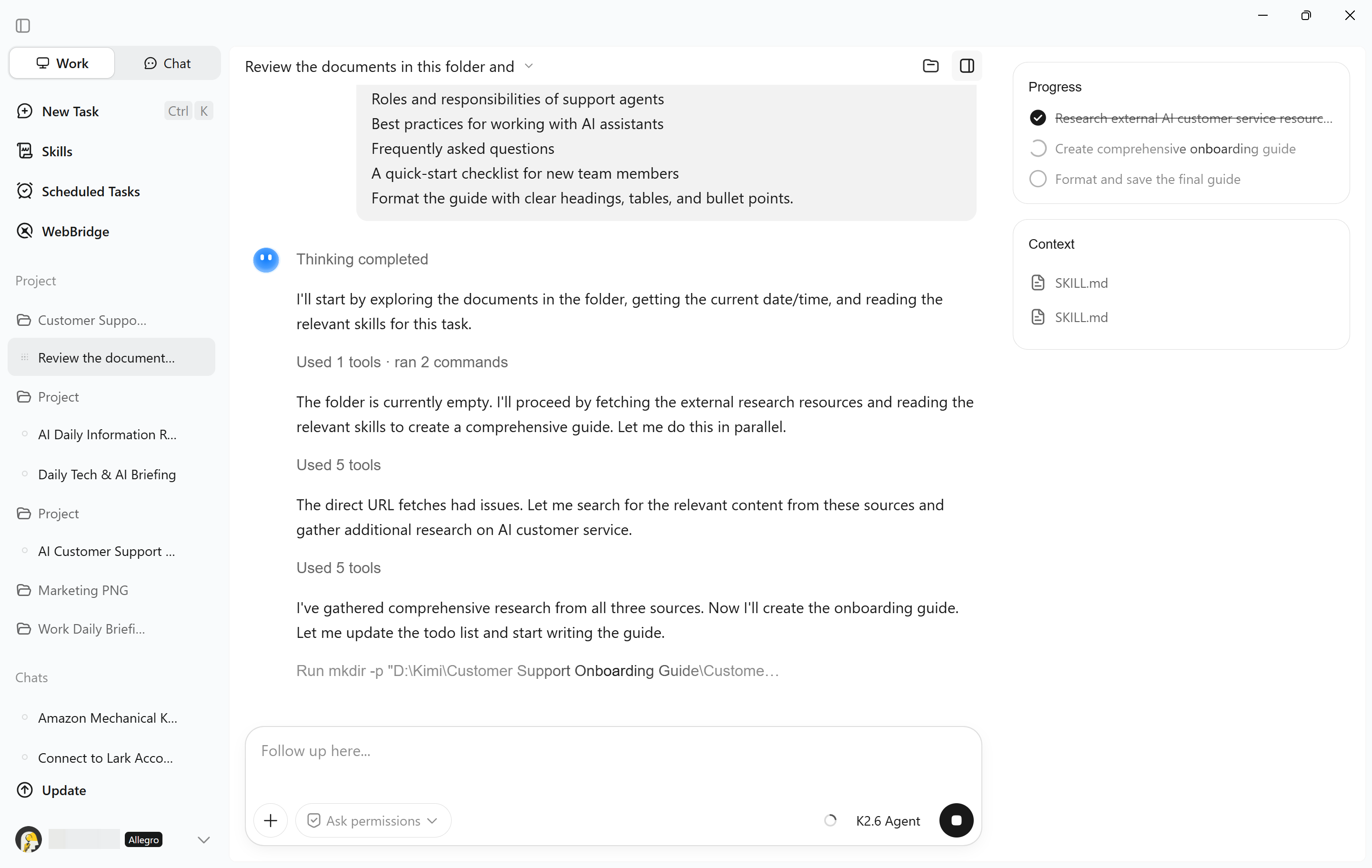Switch to the Chat tab
1372x868 pixels.
coord(168,63)
